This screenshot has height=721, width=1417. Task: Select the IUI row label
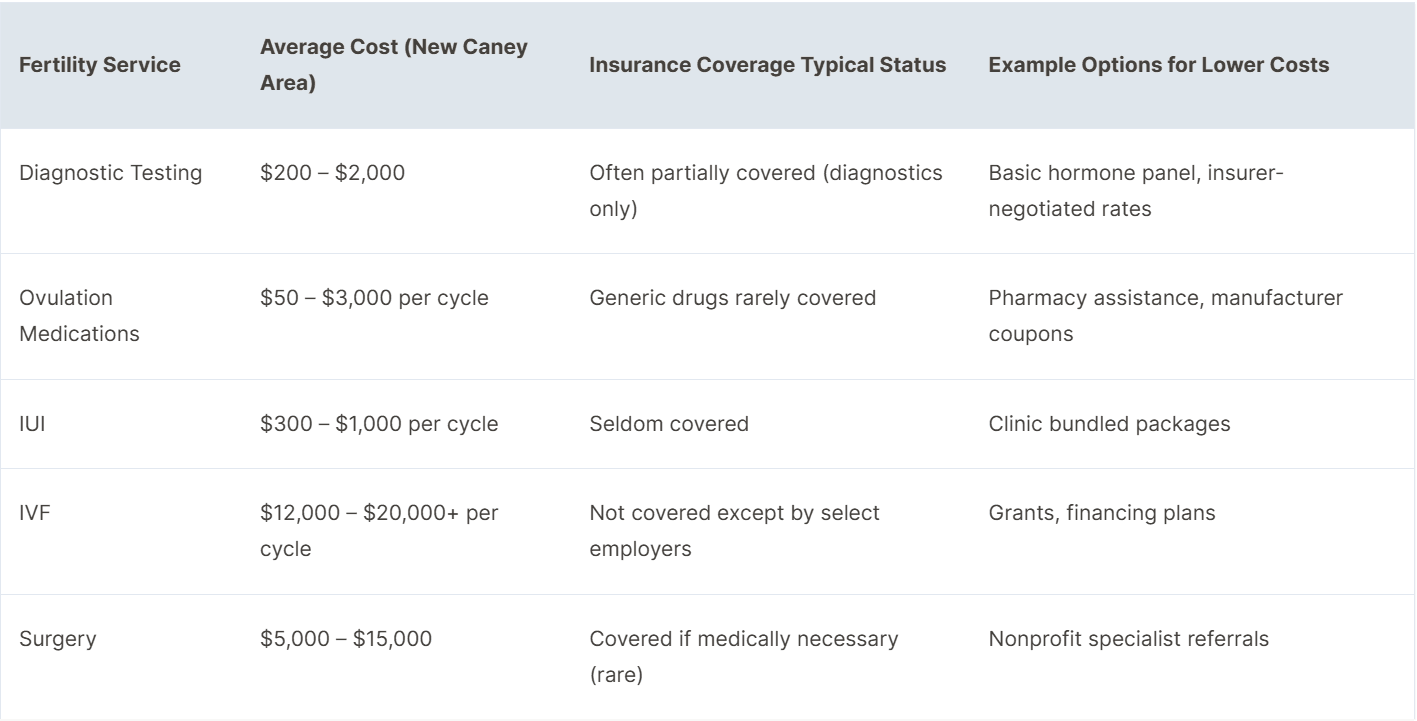[33, 423]
